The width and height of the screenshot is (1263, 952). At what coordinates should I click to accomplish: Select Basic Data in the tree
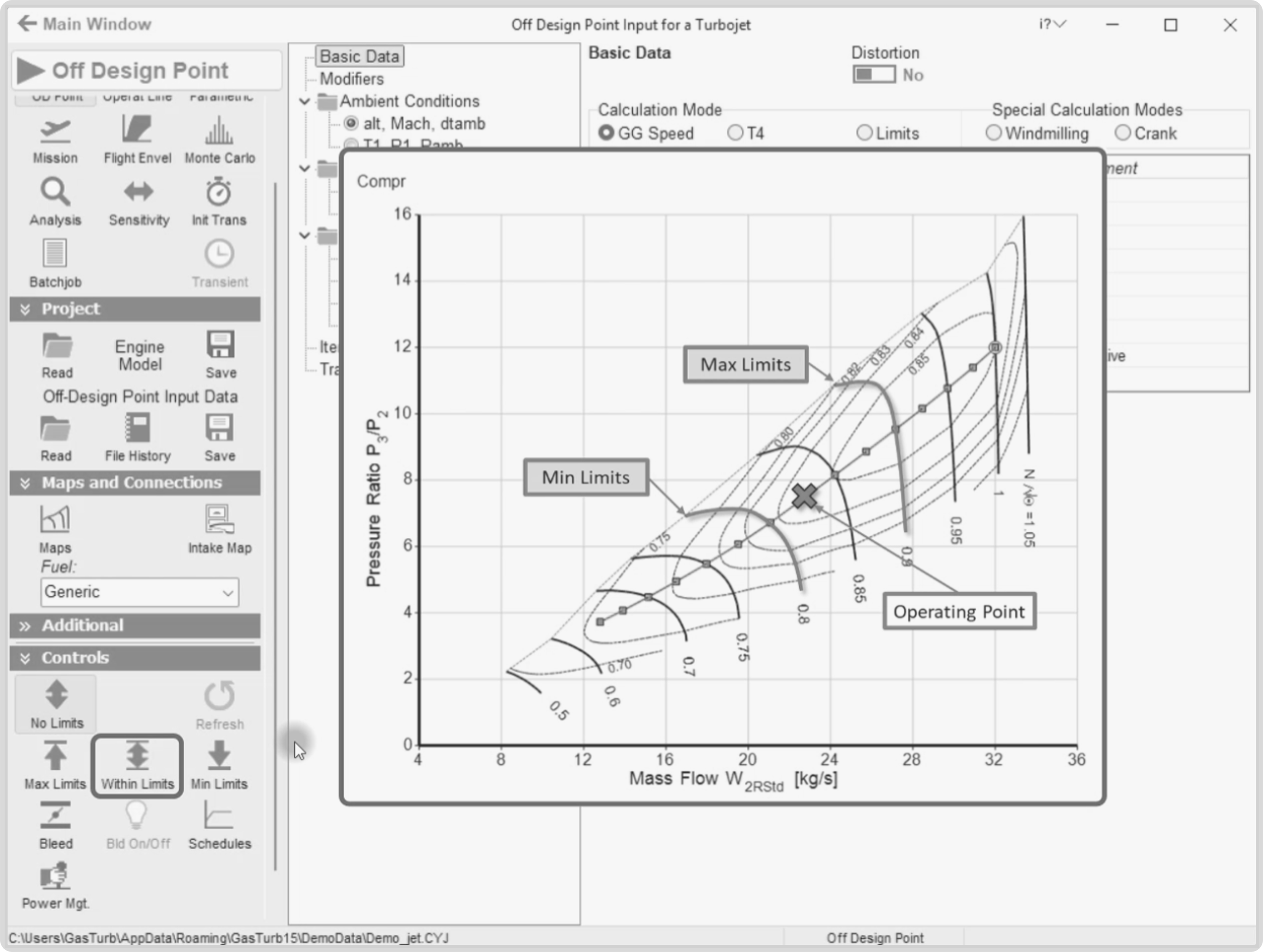359,56
